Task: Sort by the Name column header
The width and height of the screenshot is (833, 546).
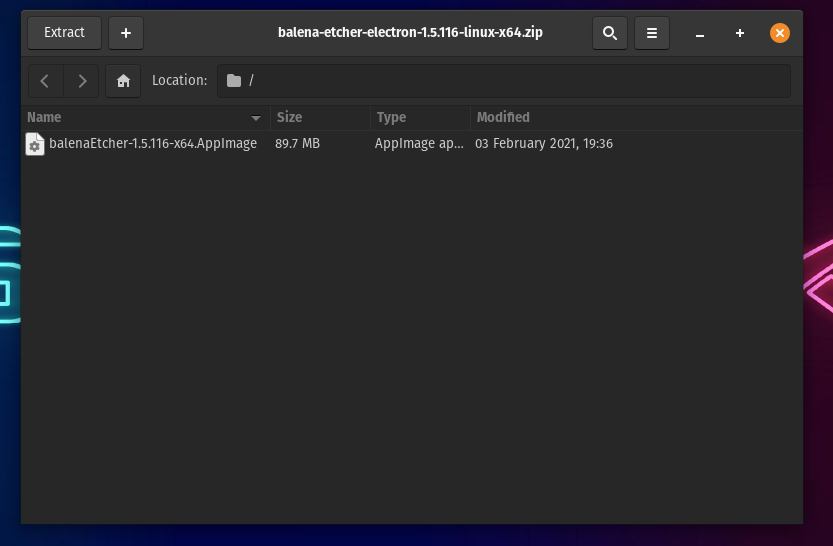Action: coord(146,117)
